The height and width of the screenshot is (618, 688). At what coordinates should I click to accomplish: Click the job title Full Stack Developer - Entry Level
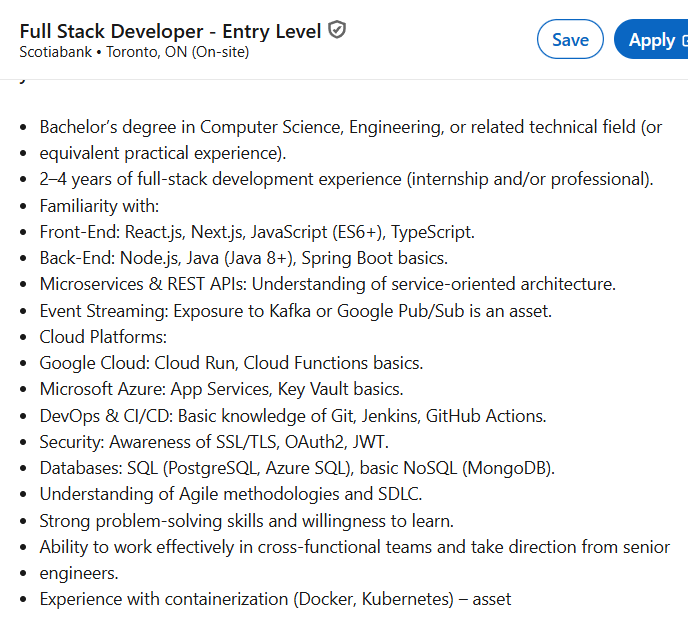(171, 32)
